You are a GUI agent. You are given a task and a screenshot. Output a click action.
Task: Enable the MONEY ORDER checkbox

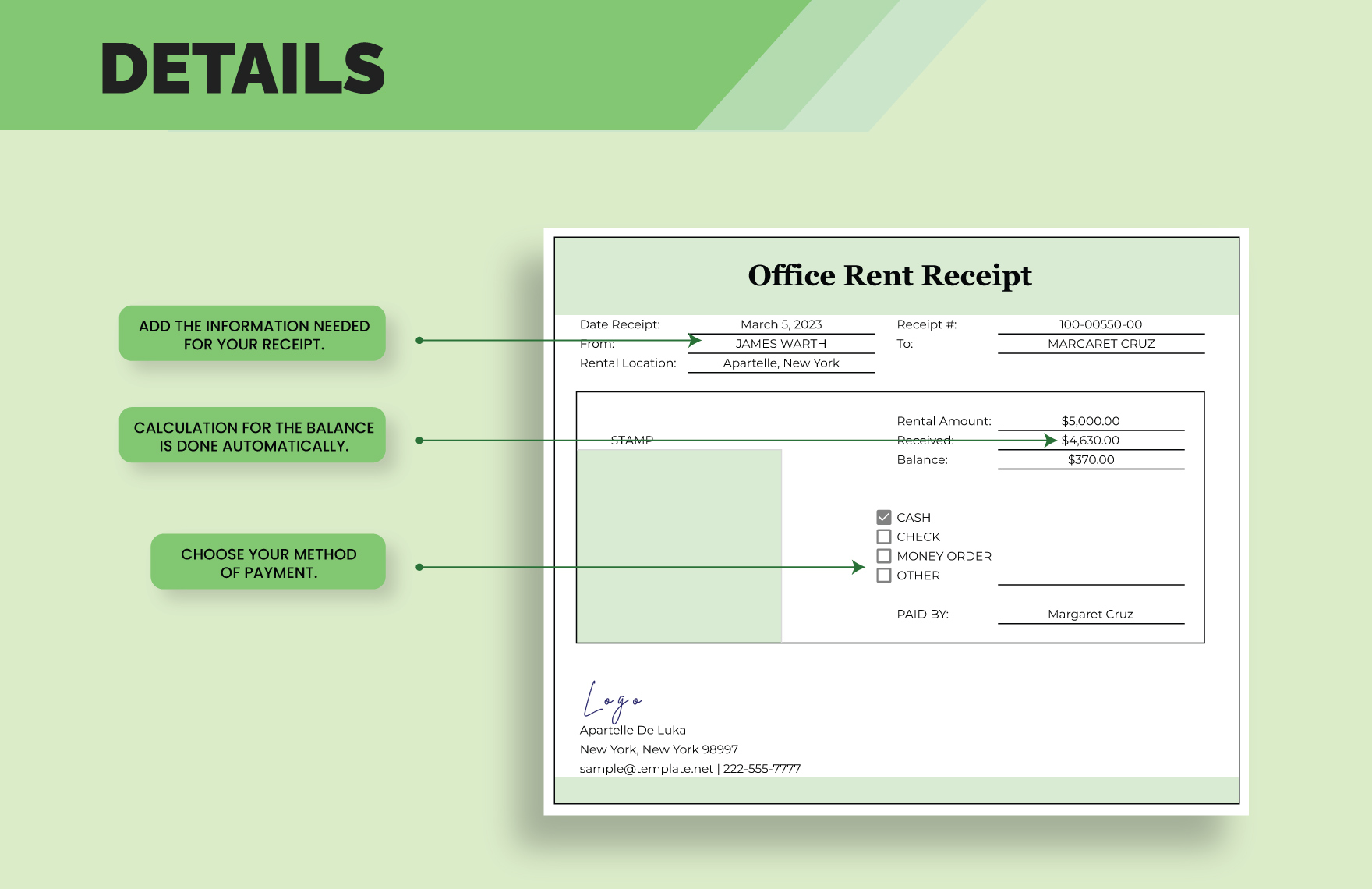click(882, 556)
